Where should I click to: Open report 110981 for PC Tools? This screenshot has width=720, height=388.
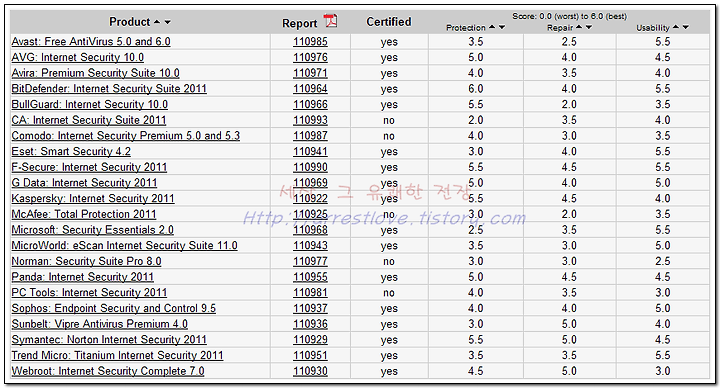(310, 292)
